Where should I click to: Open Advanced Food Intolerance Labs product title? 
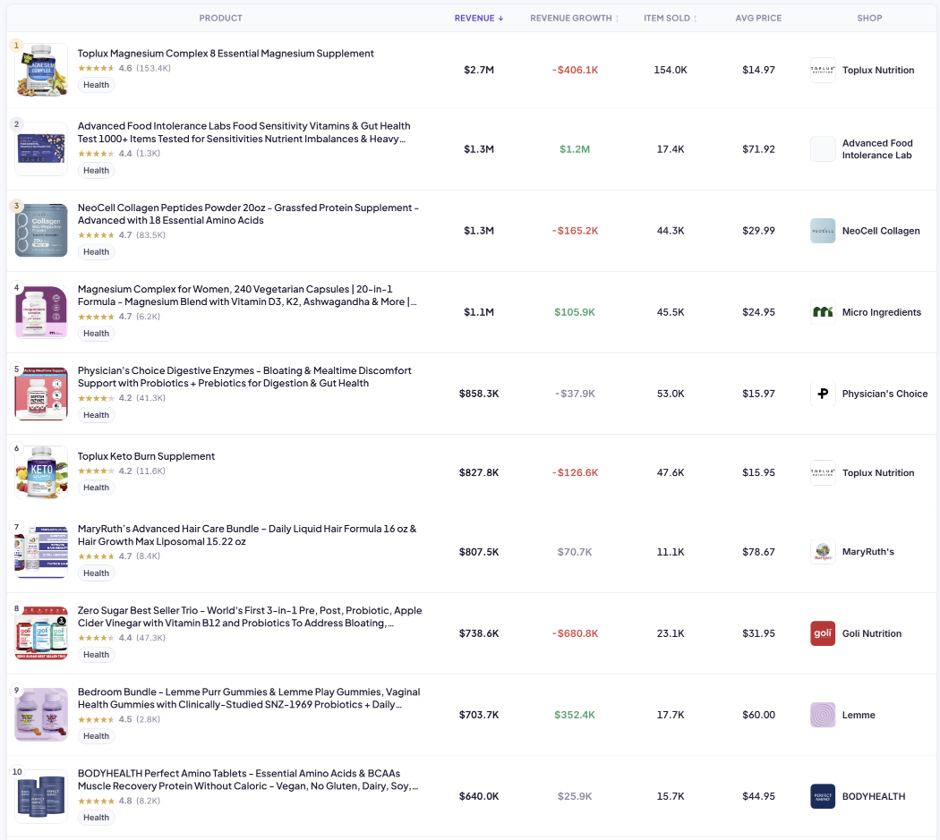click(x=244, y=133)
